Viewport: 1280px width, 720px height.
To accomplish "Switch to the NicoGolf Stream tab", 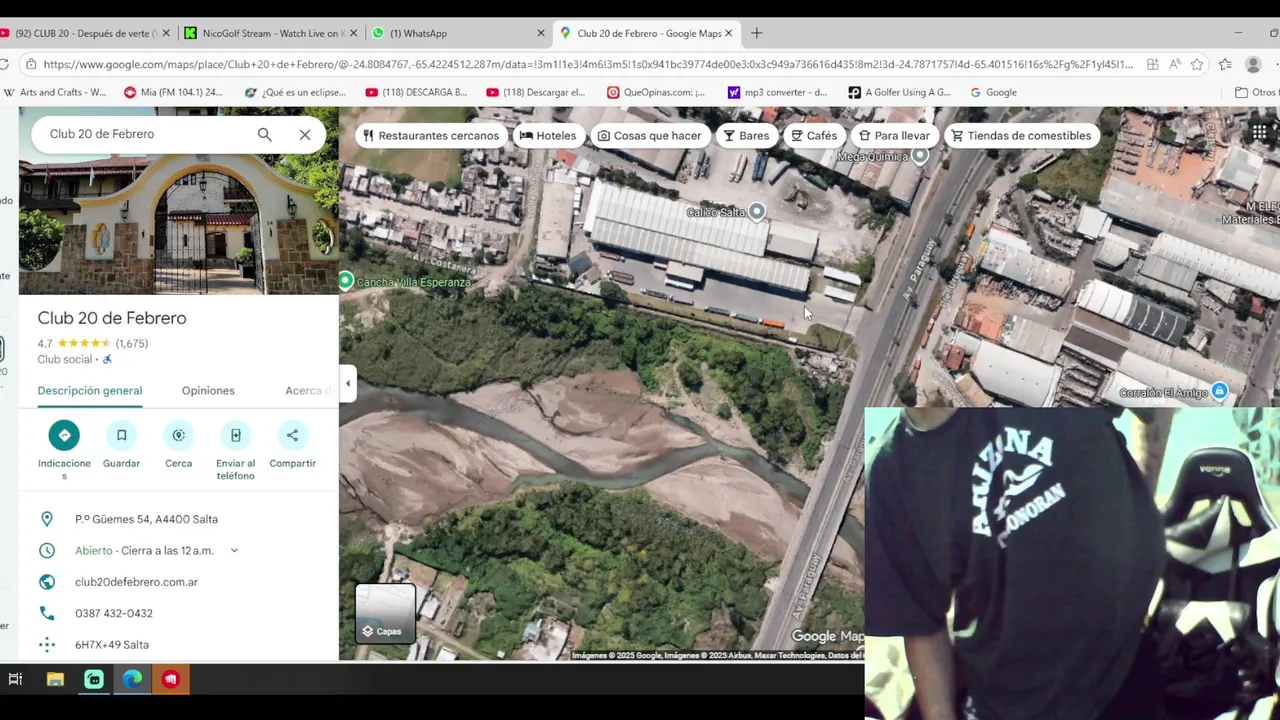I will (x=271, y=33).
